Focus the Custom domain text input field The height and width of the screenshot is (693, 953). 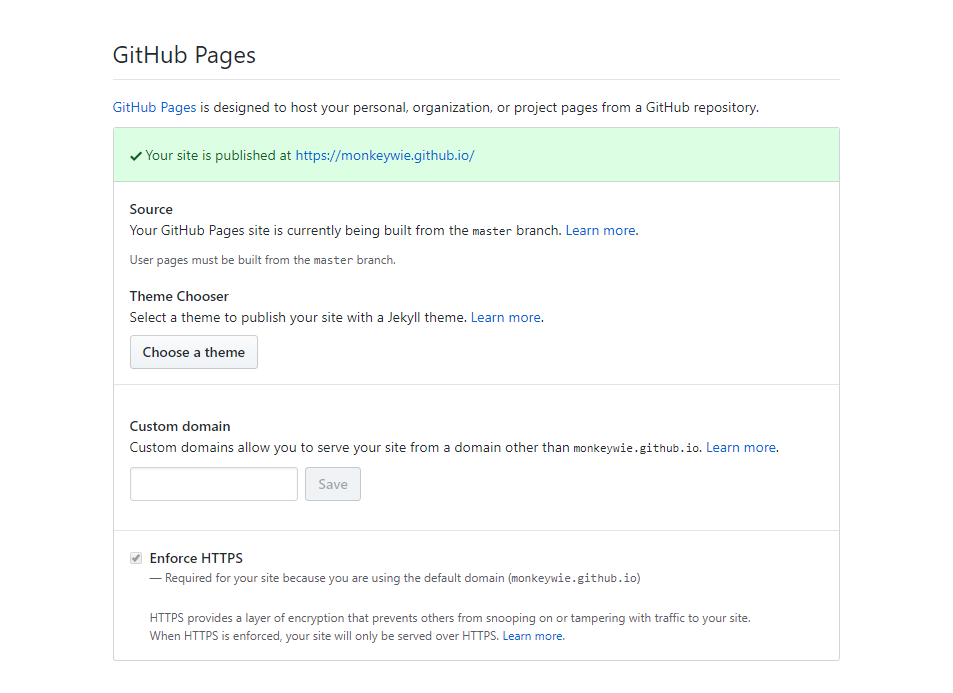coord(214,484)
